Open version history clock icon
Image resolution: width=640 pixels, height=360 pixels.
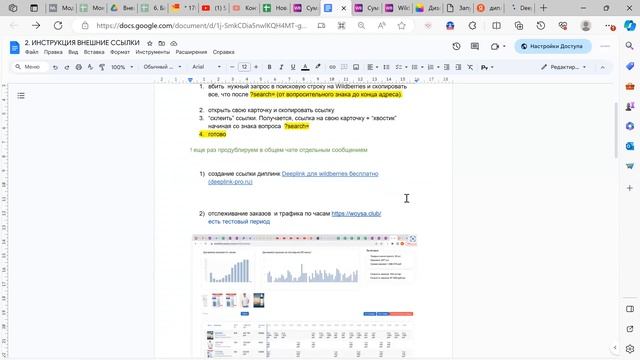[456, 47]
